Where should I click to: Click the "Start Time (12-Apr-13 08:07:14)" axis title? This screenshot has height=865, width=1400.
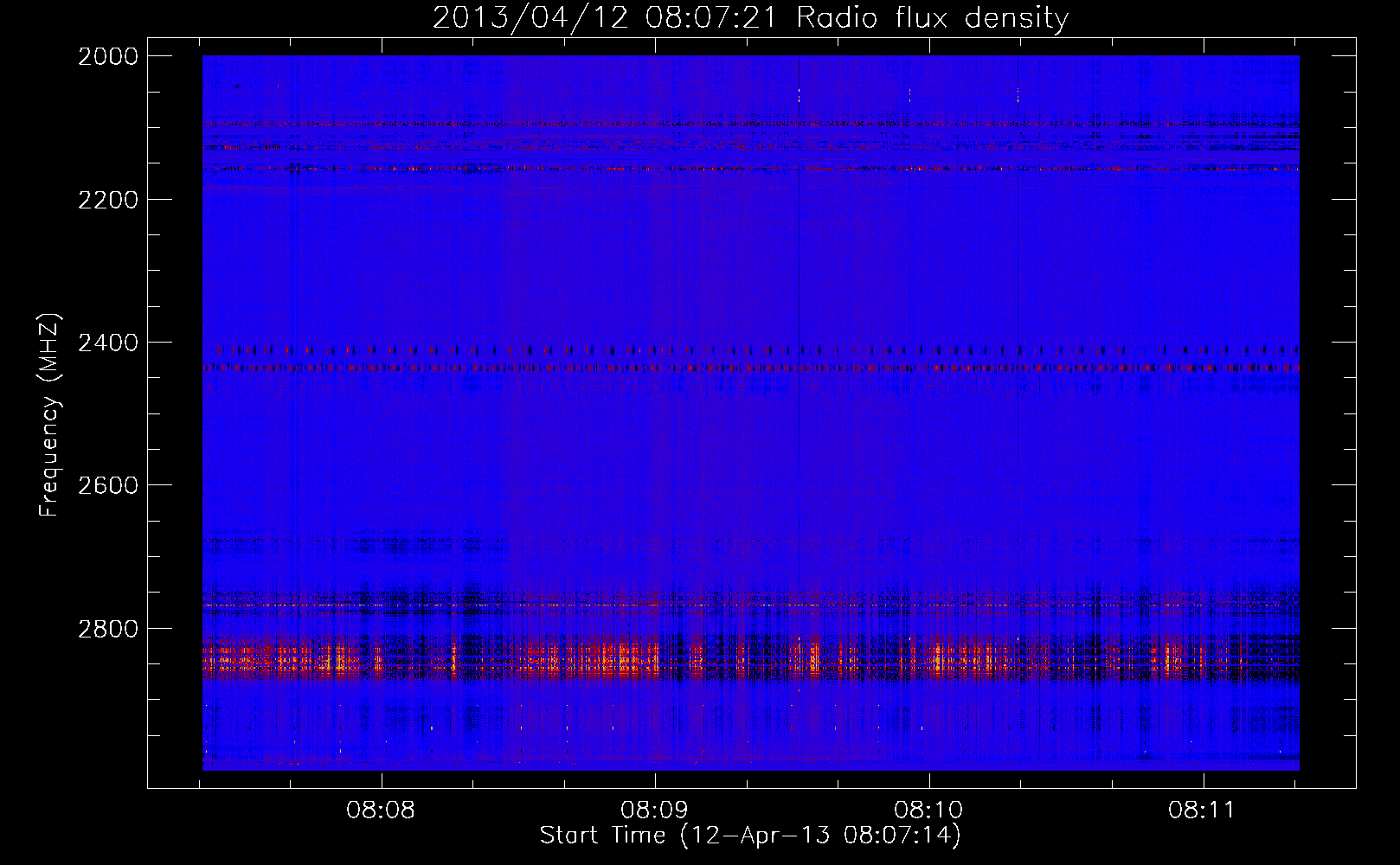click(x=750, y=836)
